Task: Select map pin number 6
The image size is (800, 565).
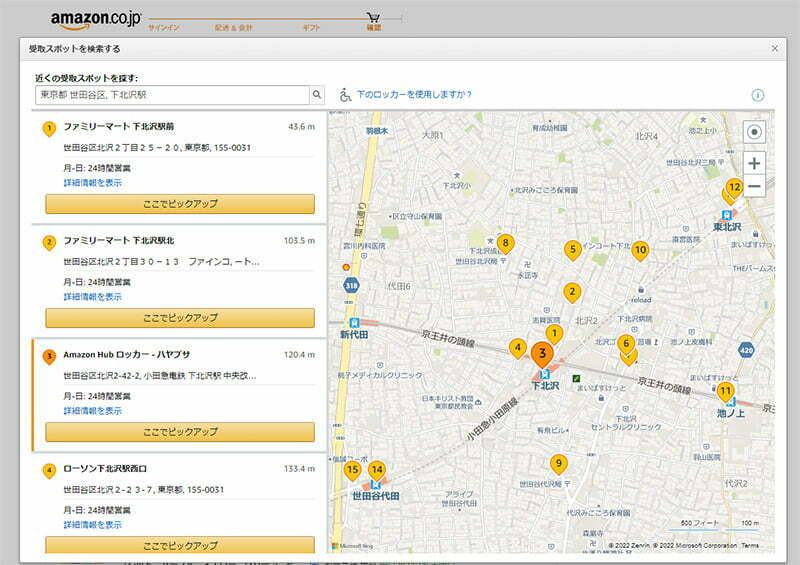Action: [x=626, y=345]
